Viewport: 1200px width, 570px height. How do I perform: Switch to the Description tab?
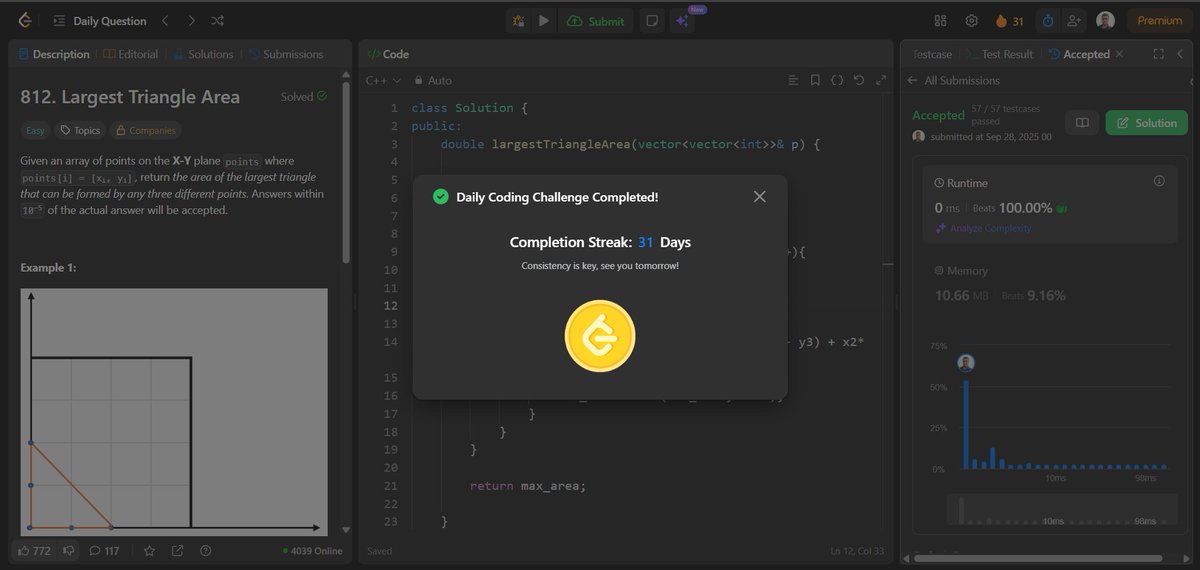tap(54, 54)
